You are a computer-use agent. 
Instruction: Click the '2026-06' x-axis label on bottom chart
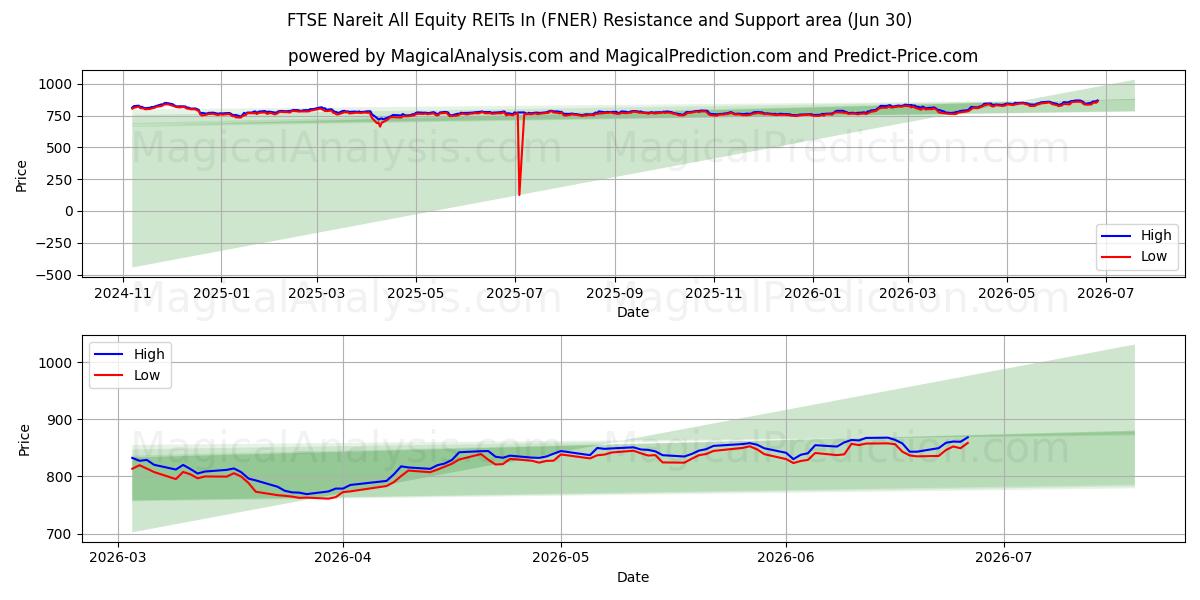(786, 560)
